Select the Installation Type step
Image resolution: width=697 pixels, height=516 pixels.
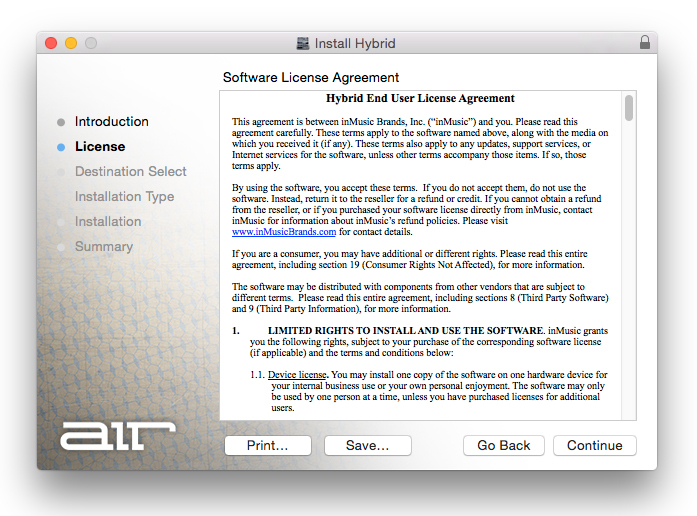pos(124,196)
